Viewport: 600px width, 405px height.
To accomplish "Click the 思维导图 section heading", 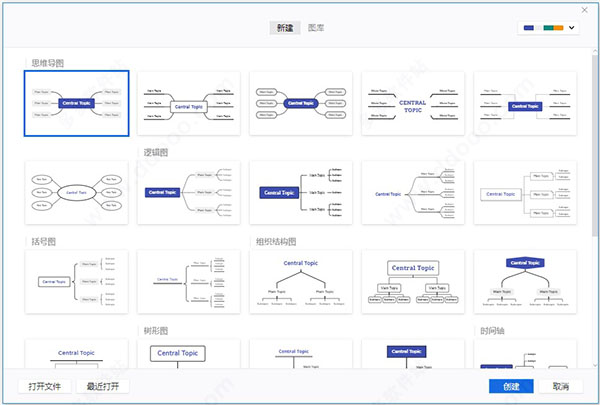I will click(47, 63).
